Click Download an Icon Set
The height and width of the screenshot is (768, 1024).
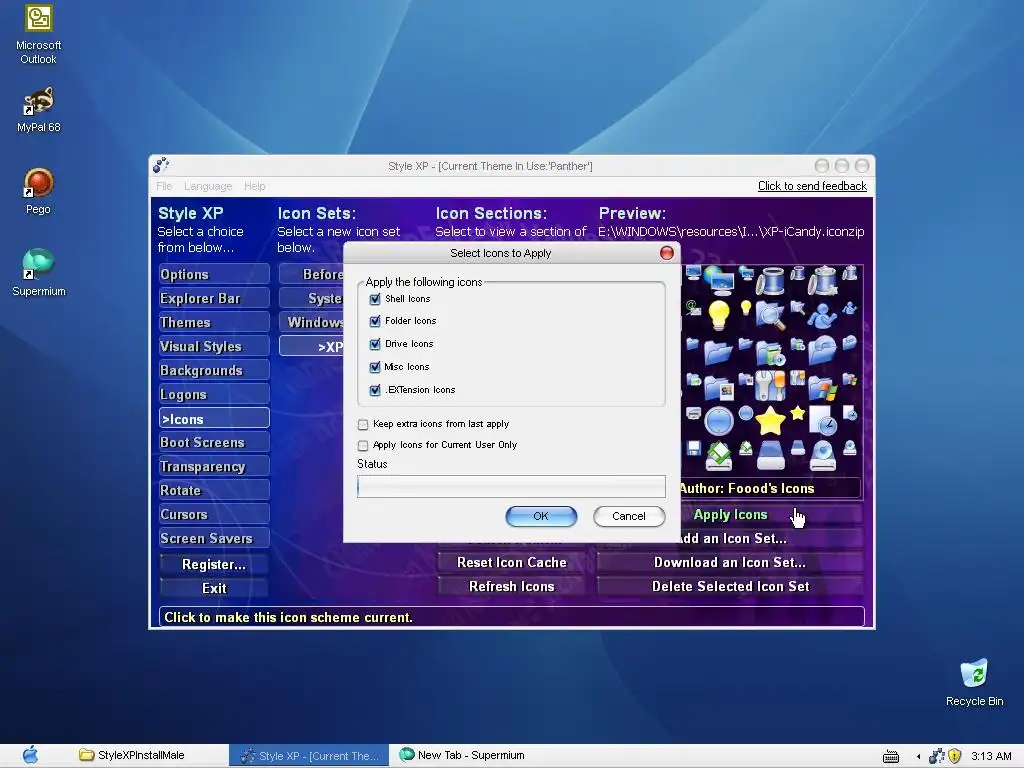(x=729, y=562)
